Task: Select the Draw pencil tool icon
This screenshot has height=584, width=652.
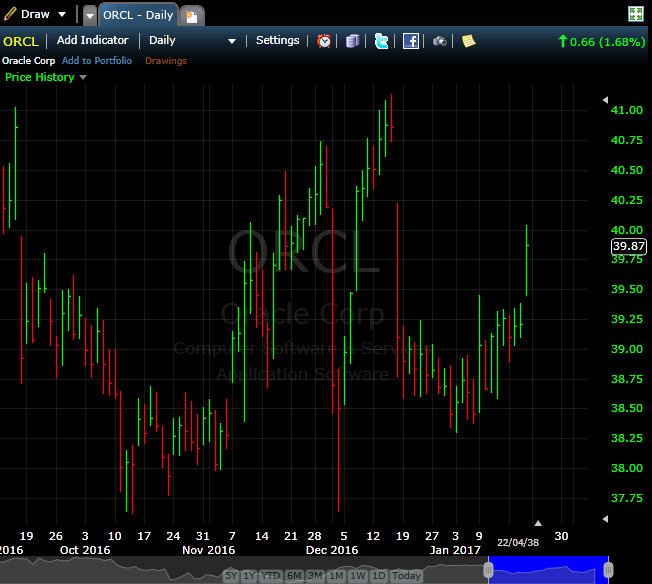Action: point(10,14)
